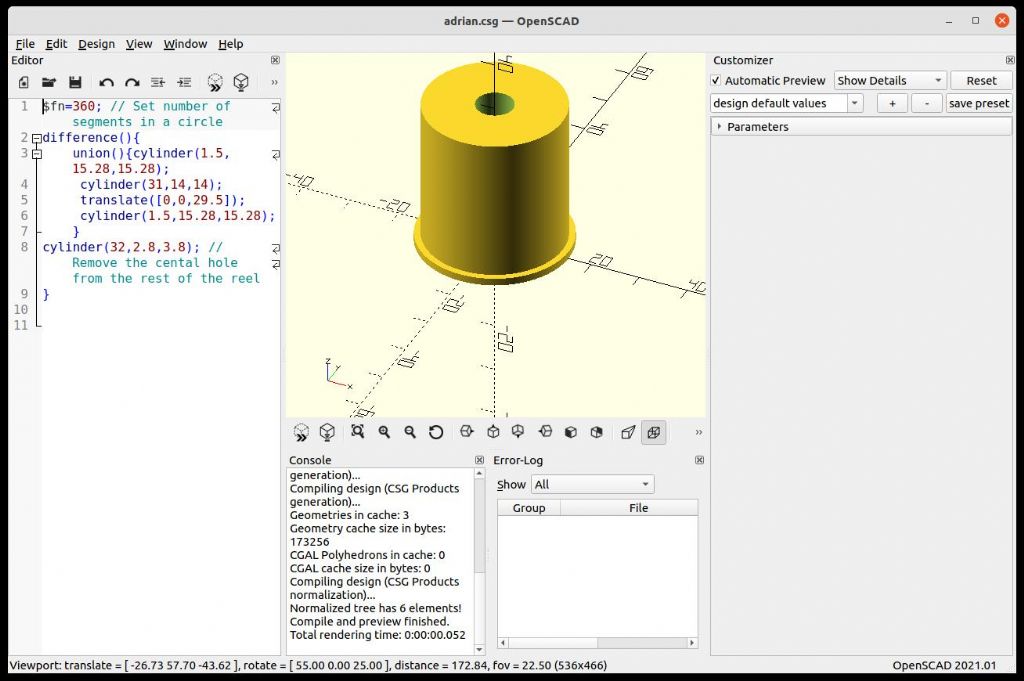
Task: Collapse the difference() code fold on line 2
Action: (37, 138)
